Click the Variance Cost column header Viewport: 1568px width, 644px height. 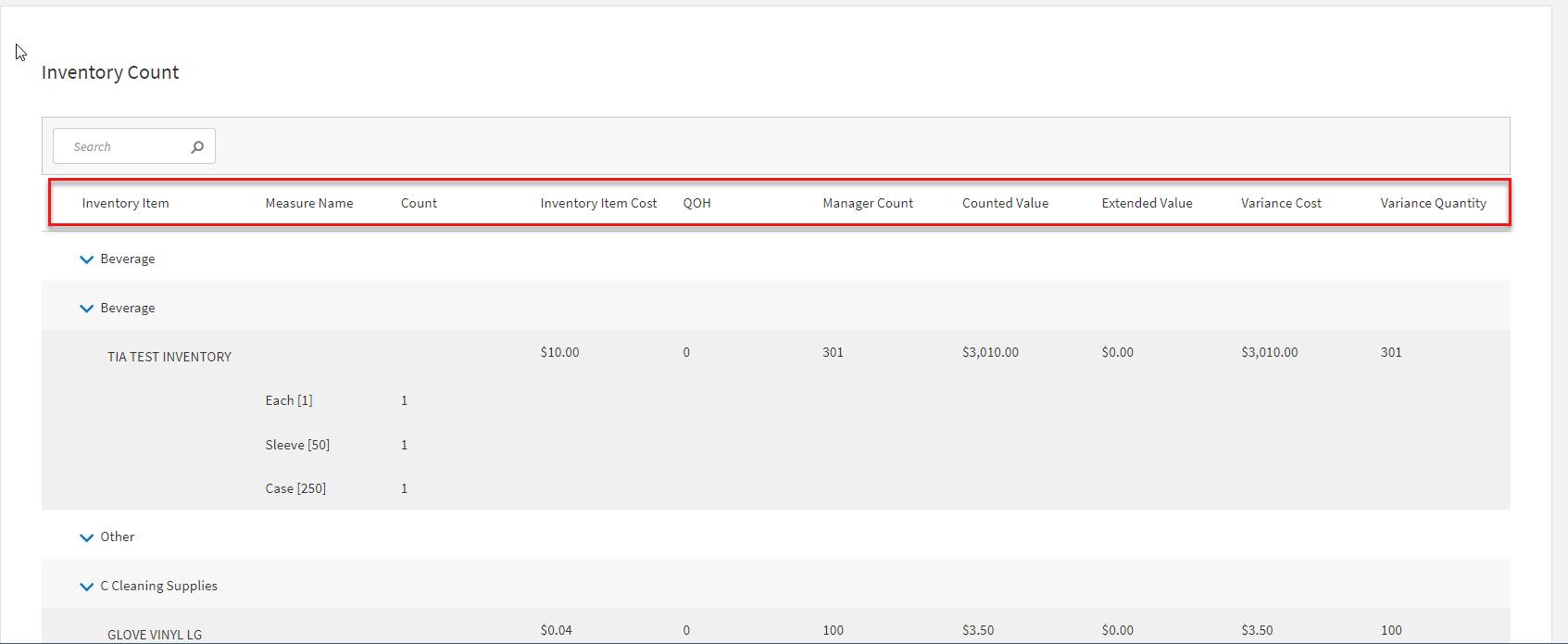(1281, 203)
